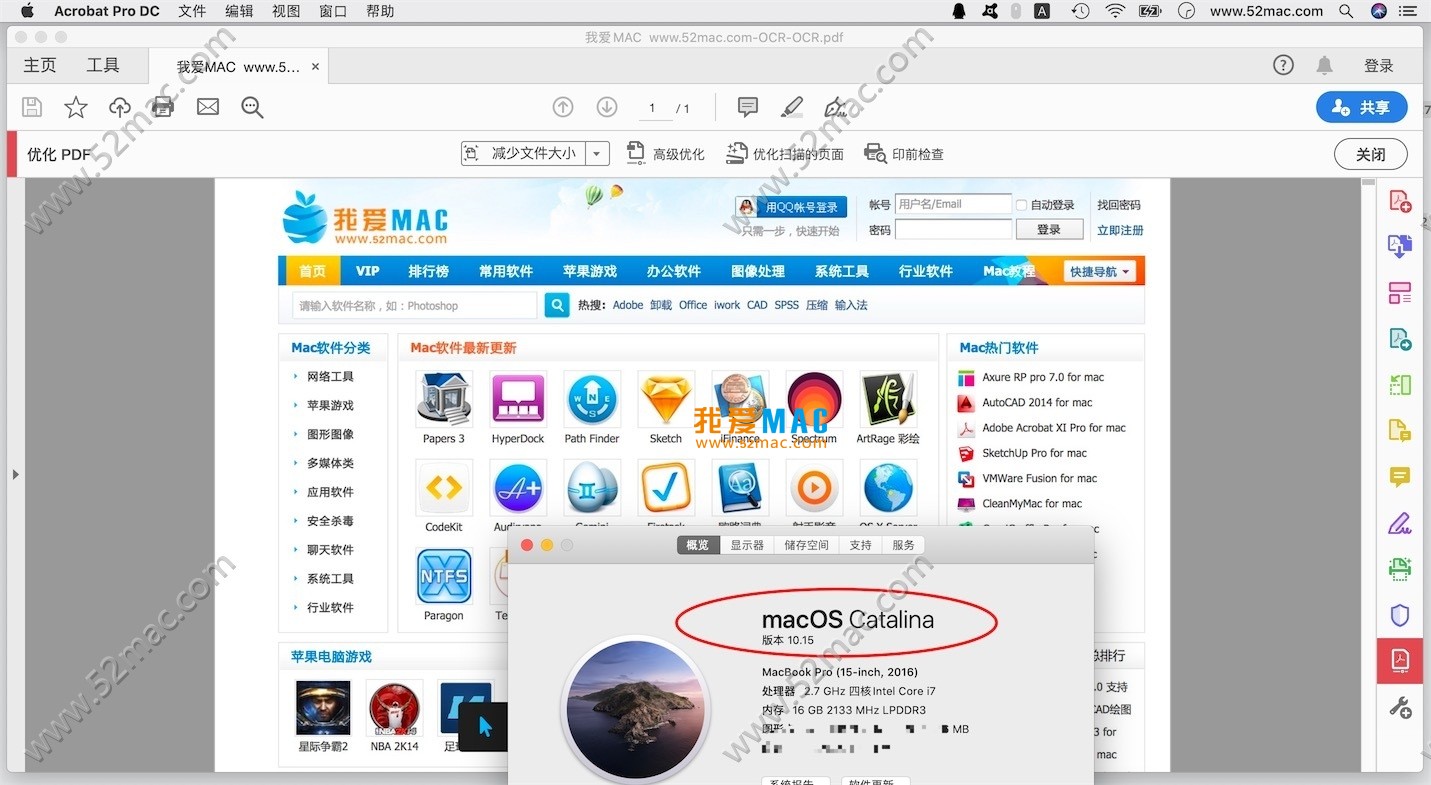Select 显示器 tab in About This Mac
Screen dimensions: 1431x785
(747, 545)
